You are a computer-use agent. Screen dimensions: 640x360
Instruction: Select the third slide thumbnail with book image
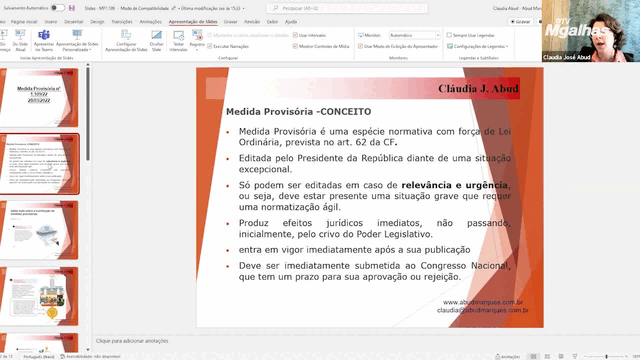click(39, 230)
